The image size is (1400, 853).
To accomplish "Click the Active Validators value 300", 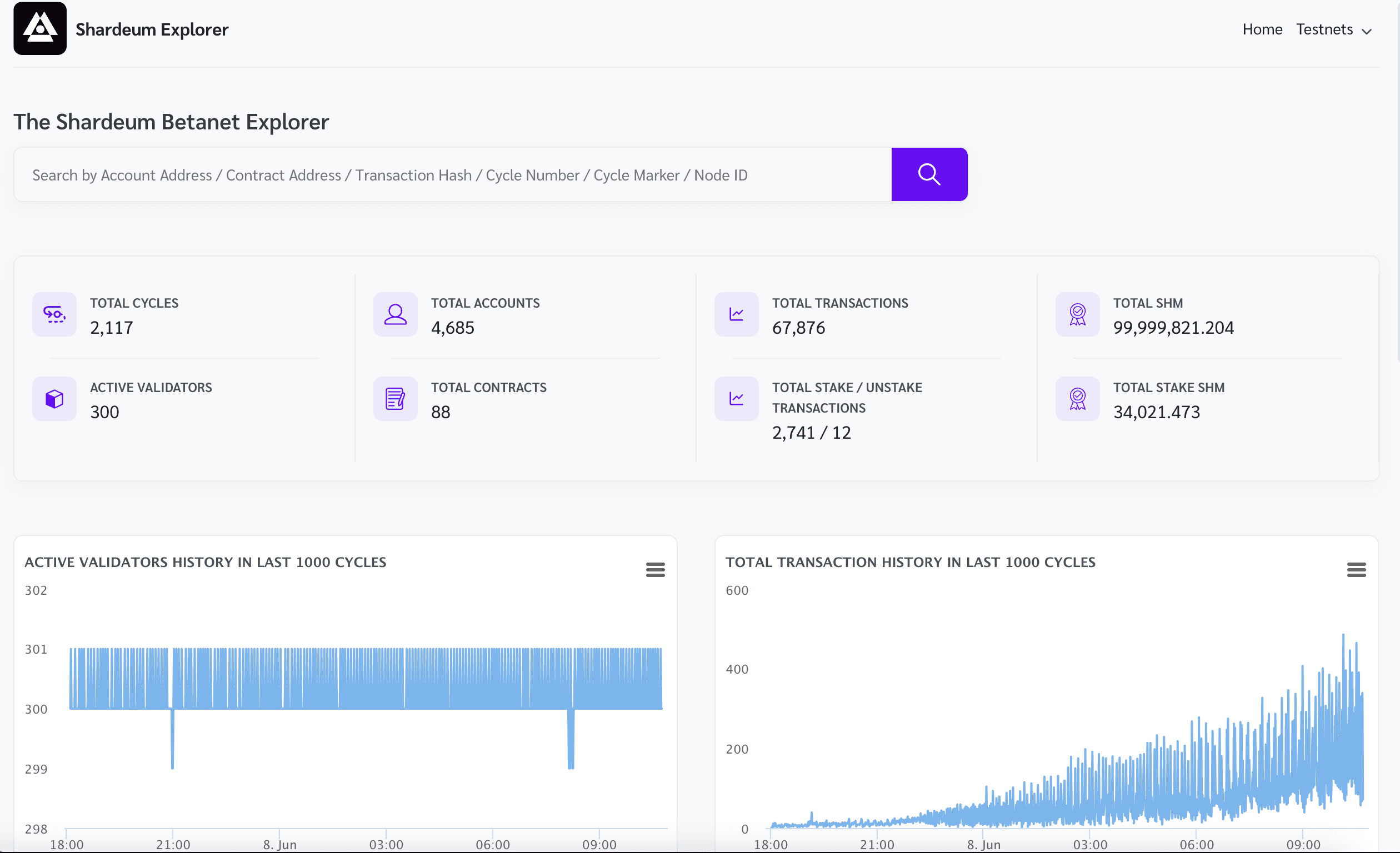I will [104, 412].
